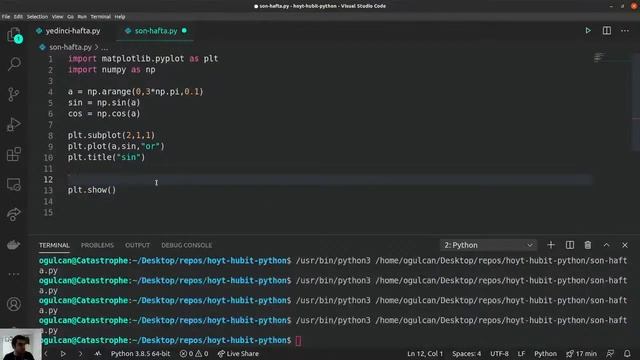This screenshot has height=360, width=640.
Task: Open the Remote Explorer icon
Action: click(x=14, y=184)
